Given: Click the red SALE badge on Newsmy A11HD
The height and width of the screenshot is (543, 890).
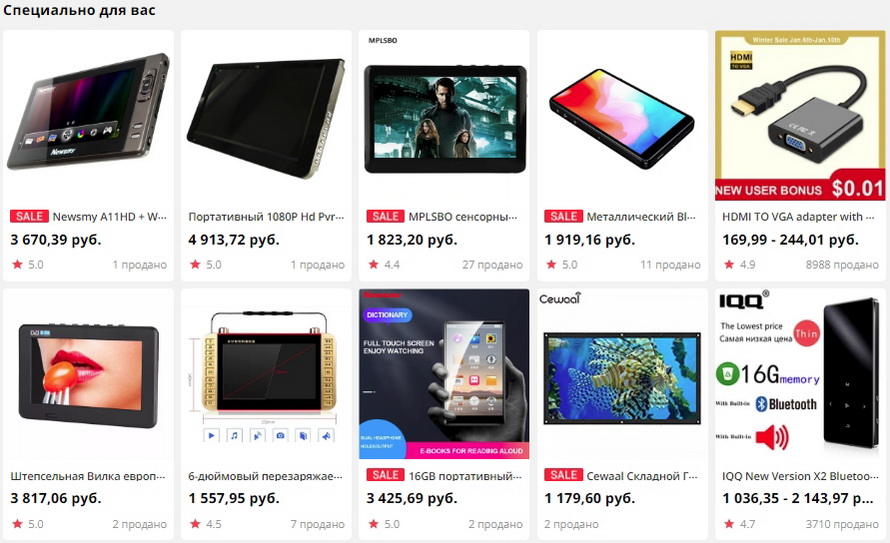Looking at the screenshot, I should [x=29, y=216].
